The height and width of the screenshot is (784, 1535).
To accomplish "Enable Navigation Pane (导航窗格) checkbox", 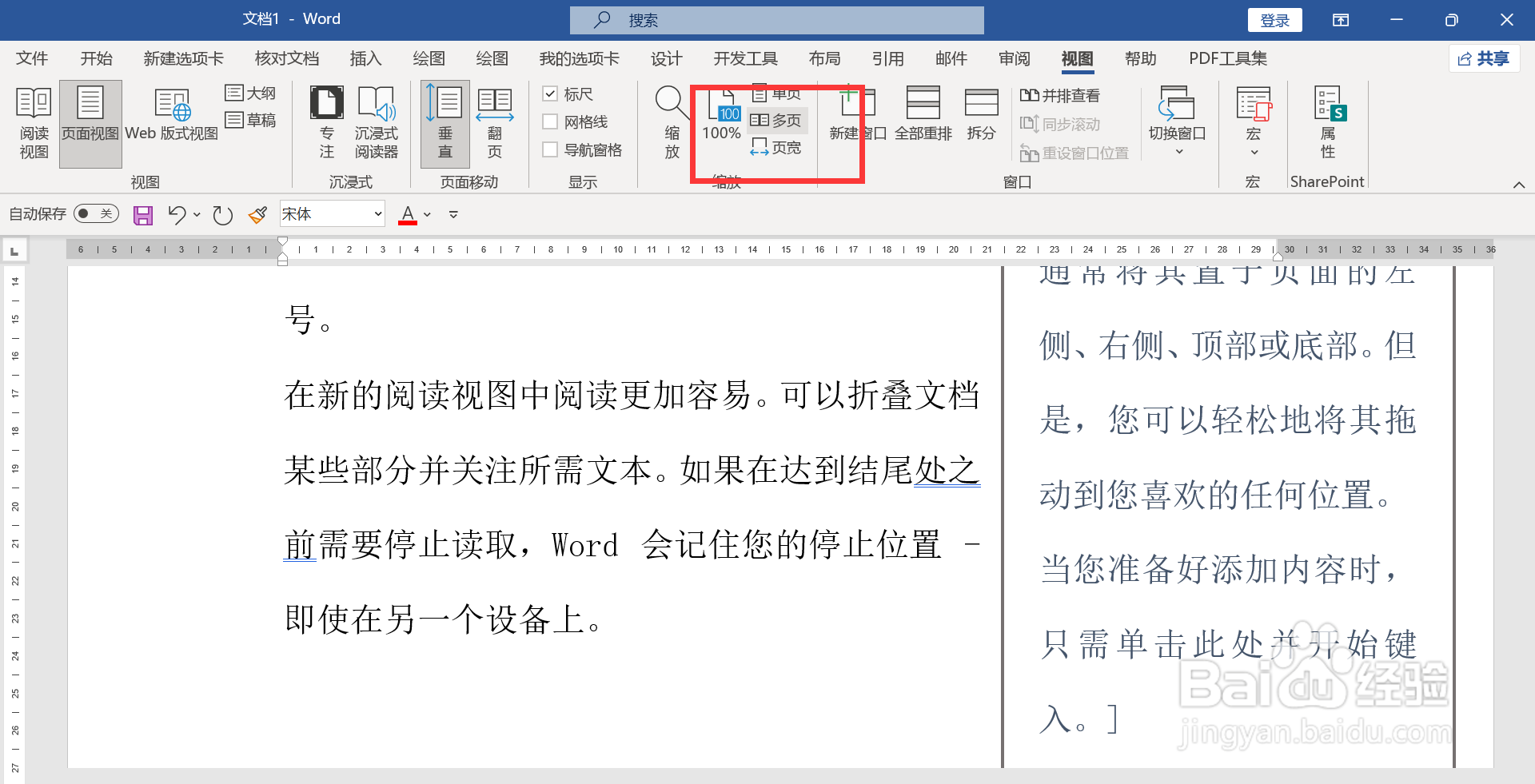I will coord(550,149).
